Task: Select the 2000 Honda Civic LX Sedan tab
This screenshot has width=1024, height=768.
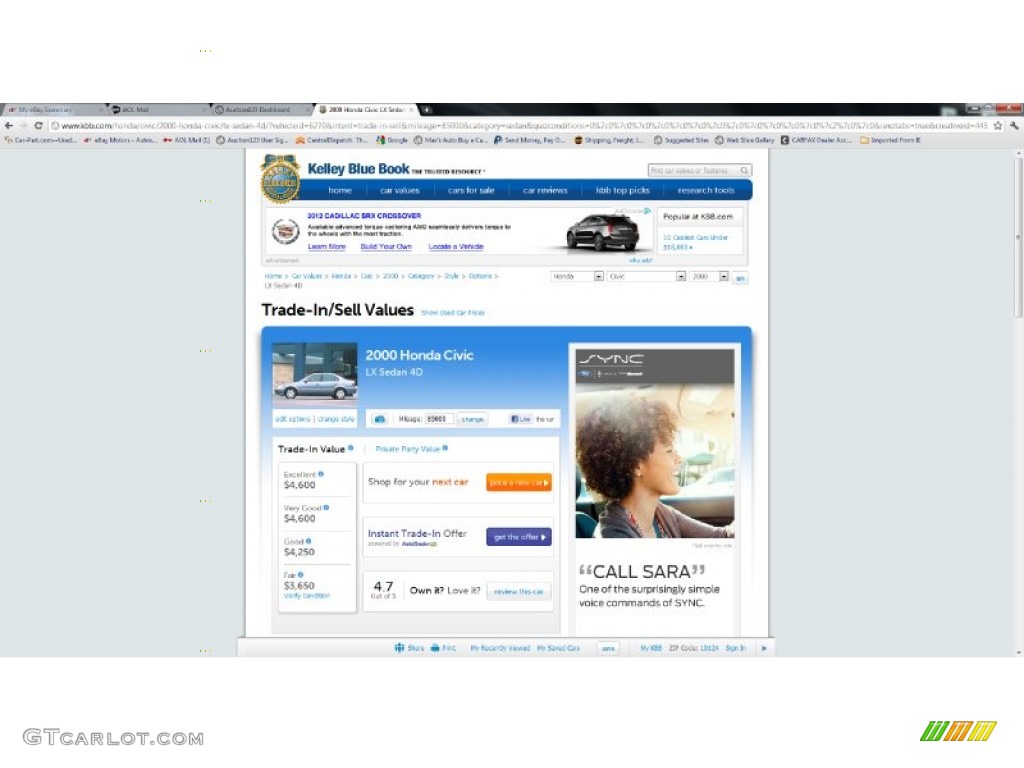Action: [x=368, y=110]
